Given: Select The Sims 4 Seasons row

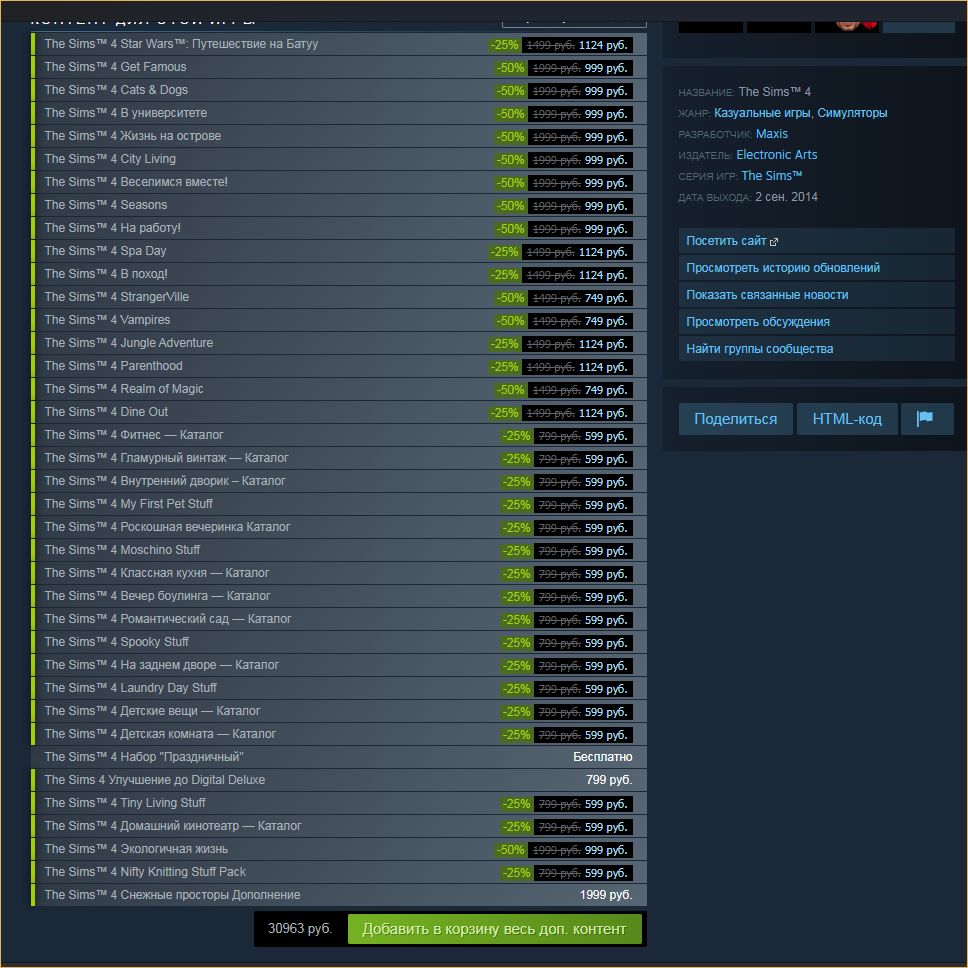Looking at the screenshot, I should tap(339, 206).
